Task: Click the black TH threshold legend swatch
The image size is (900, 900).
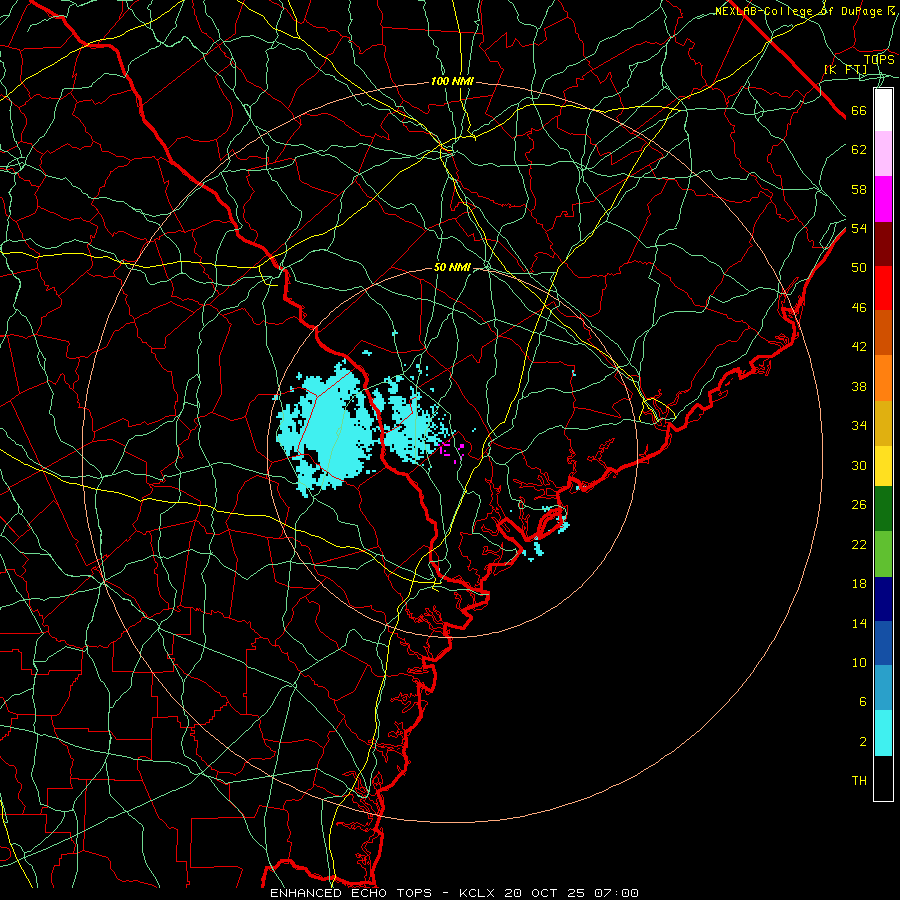Action: tap(883, 778)
